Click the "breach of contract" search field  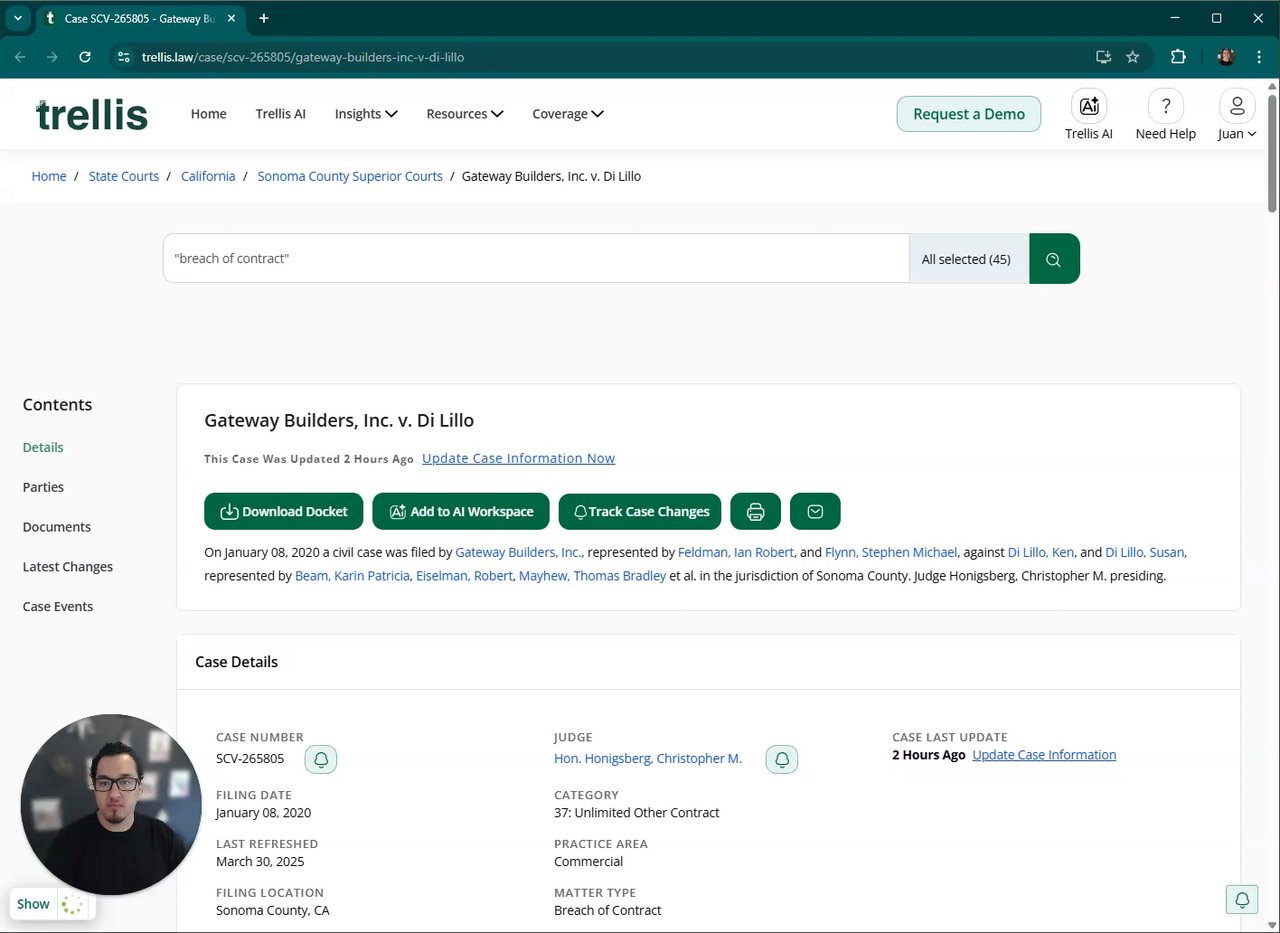[x=536, y=259]
